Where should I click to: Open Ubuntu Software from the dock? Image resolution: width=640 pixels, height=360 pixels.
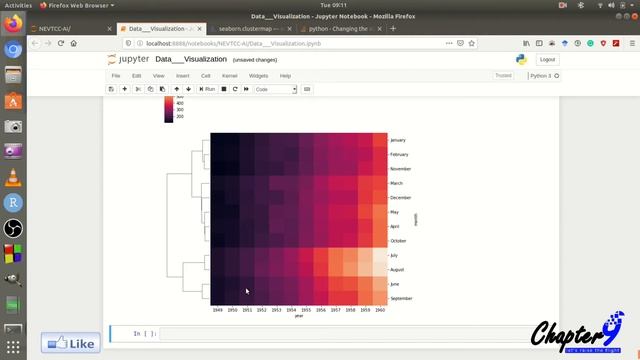point(13,101)
